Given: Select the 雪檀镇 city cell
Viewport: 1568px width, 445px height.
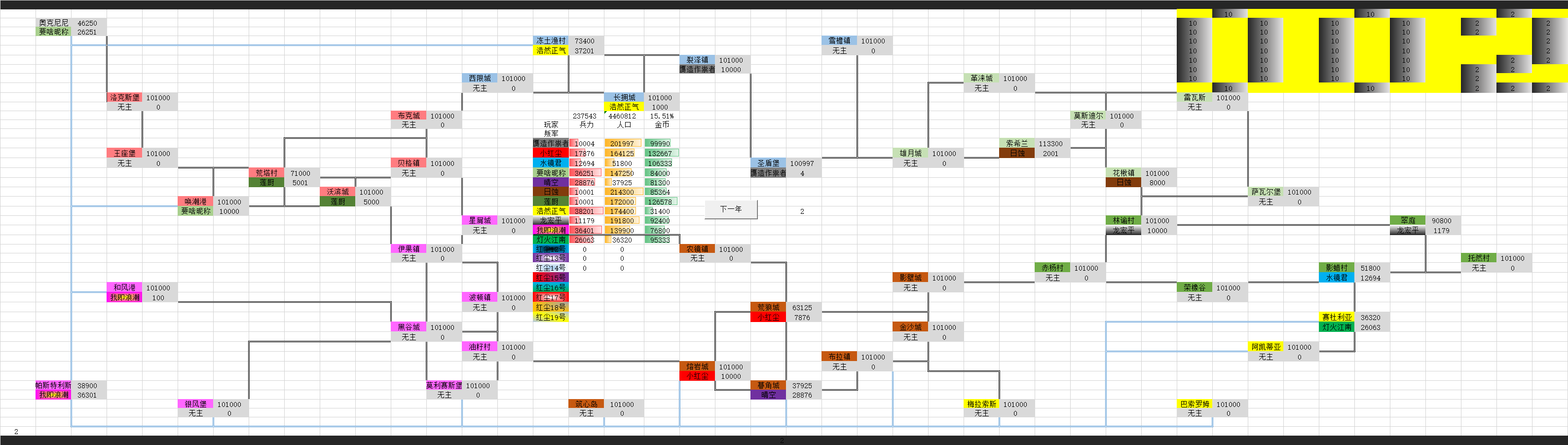Looking at the screenshot, I should [x=839, y=41].
